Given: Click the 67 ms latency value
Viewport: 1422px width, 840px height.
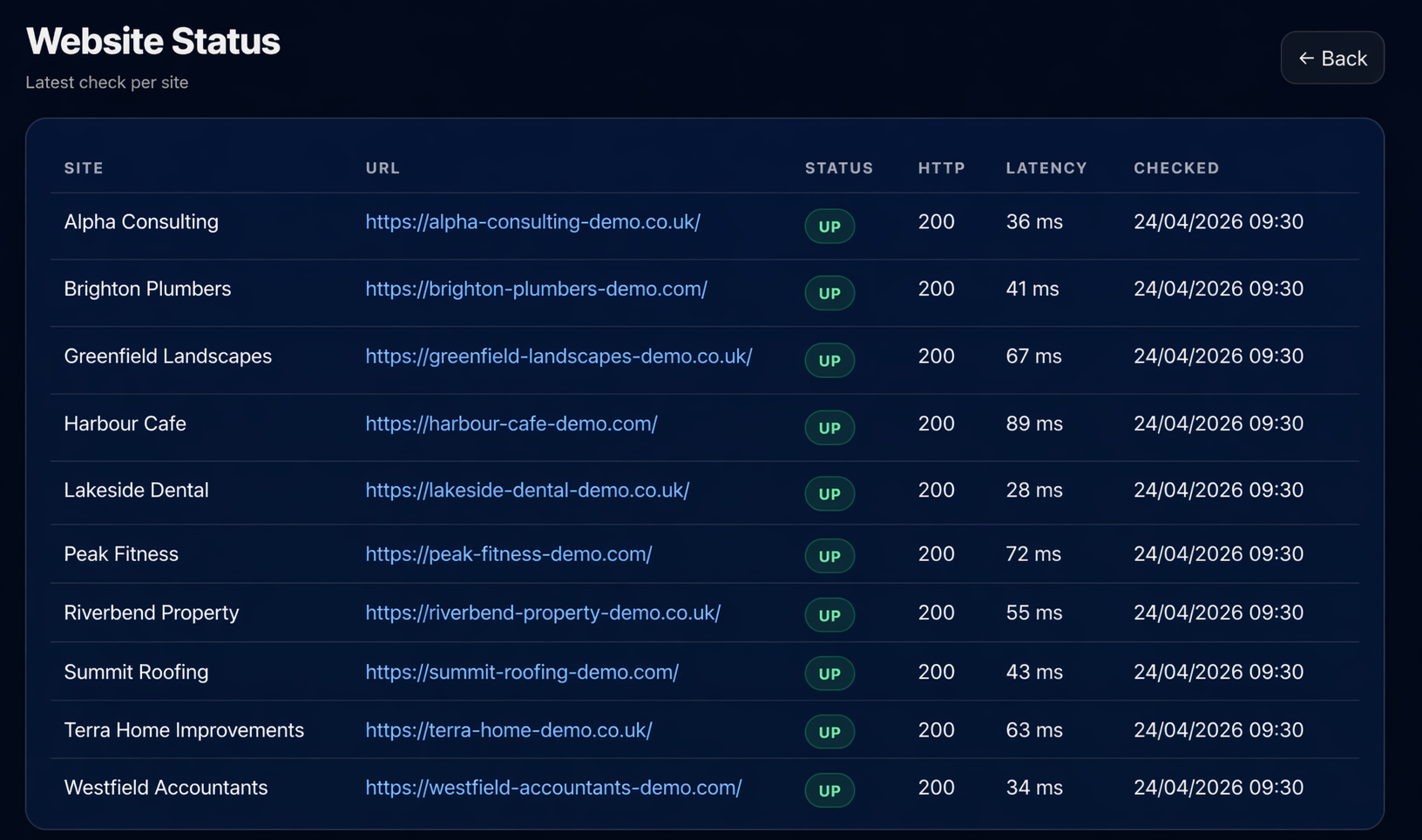Looking at the screenshot, I should click(1034, 356).
